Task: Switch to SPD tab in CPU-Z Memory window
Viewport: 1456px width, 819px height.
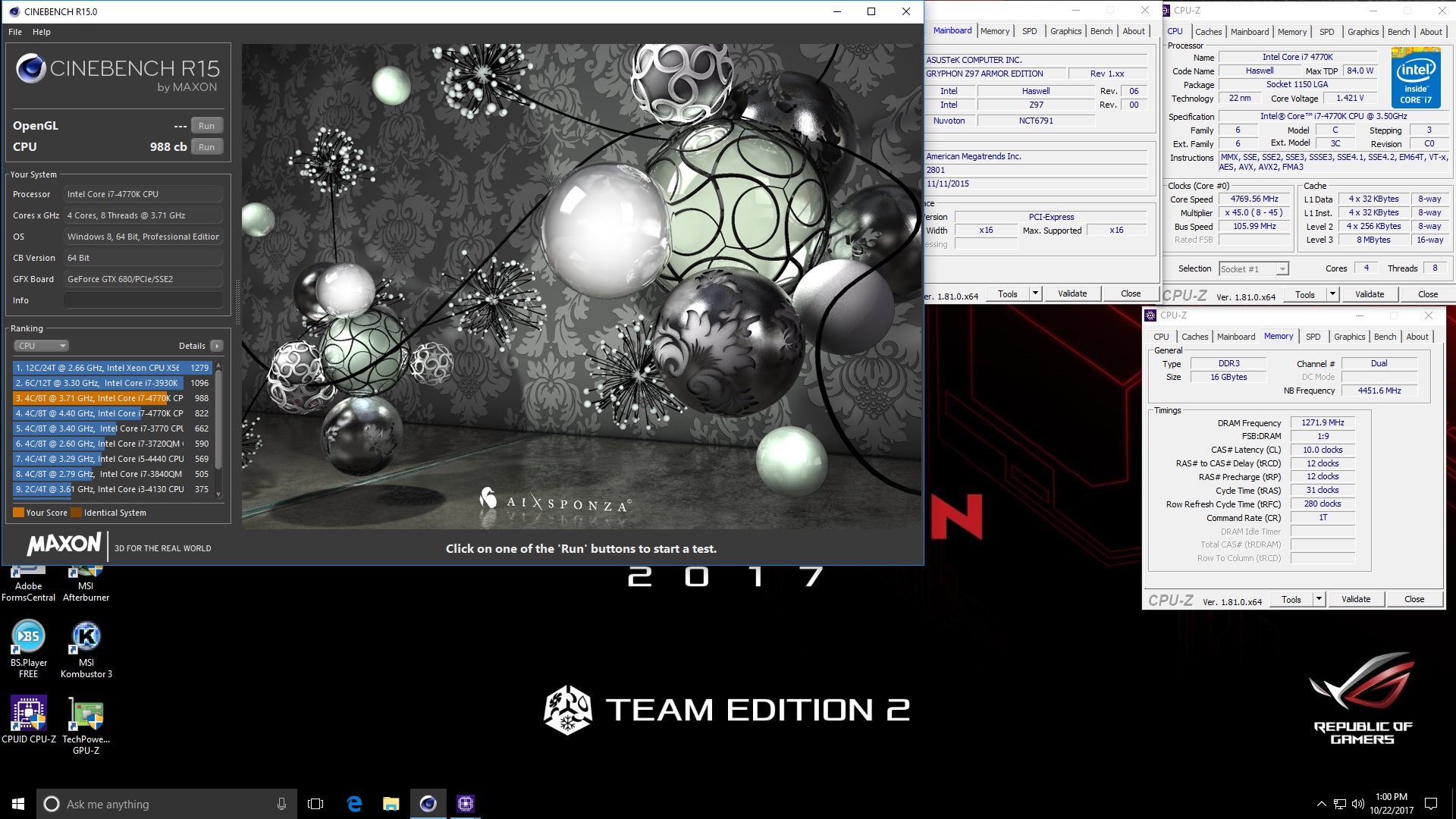Action: coord(1313,337)
